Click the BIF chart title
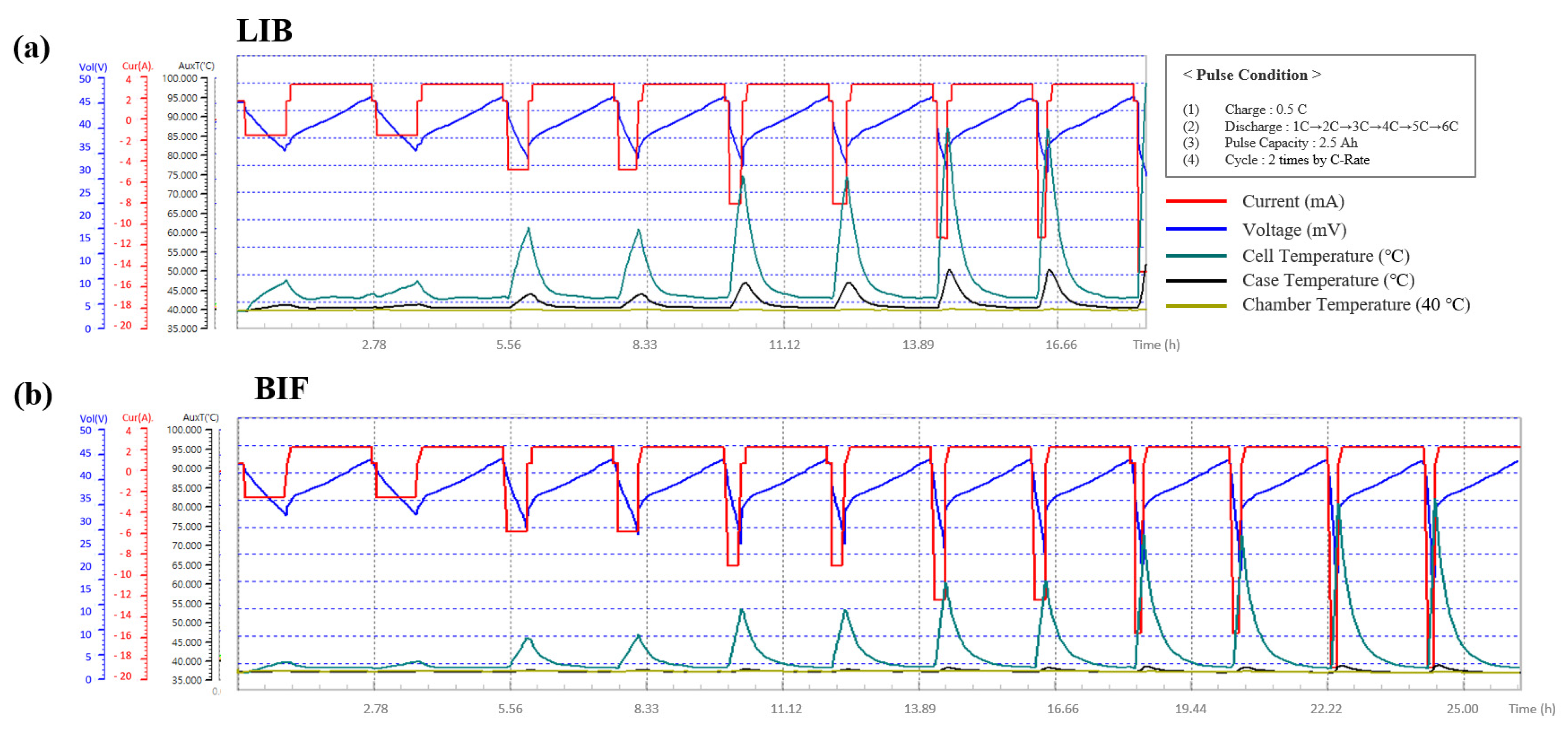 pos(281,388)
